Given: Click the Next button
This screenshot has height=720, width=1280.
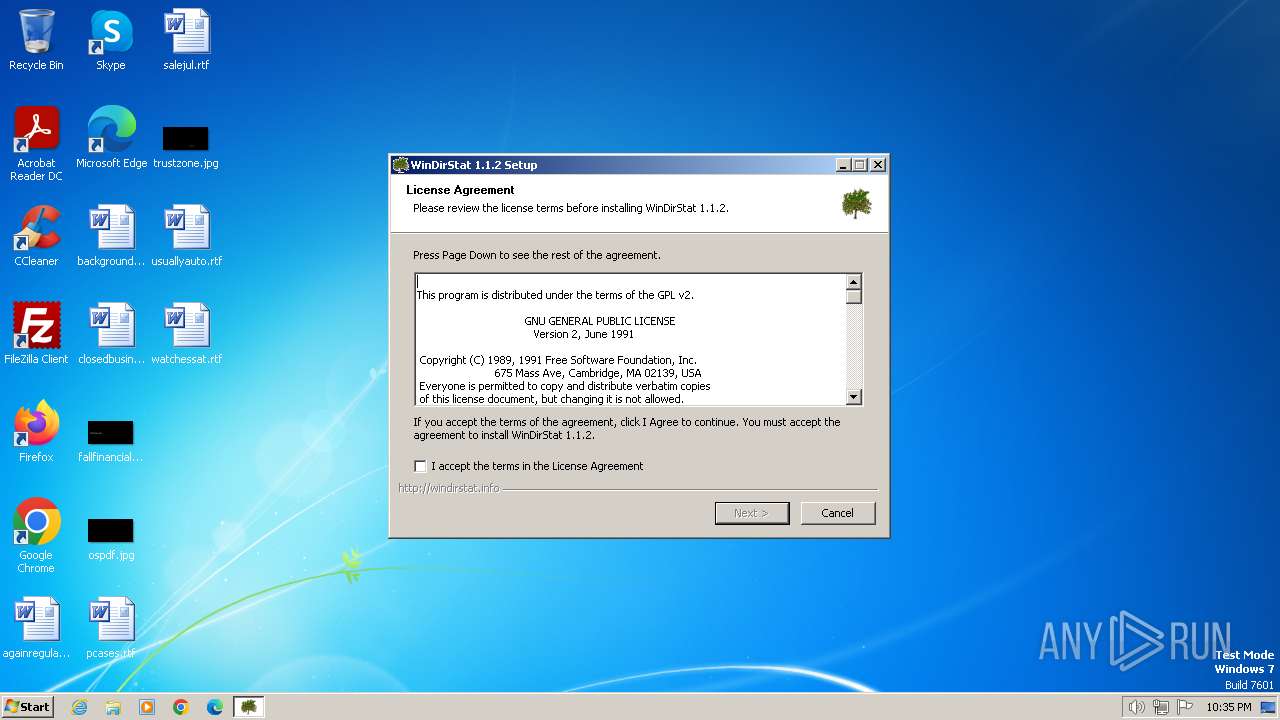Looking at the screenshot, I should 752,513.
